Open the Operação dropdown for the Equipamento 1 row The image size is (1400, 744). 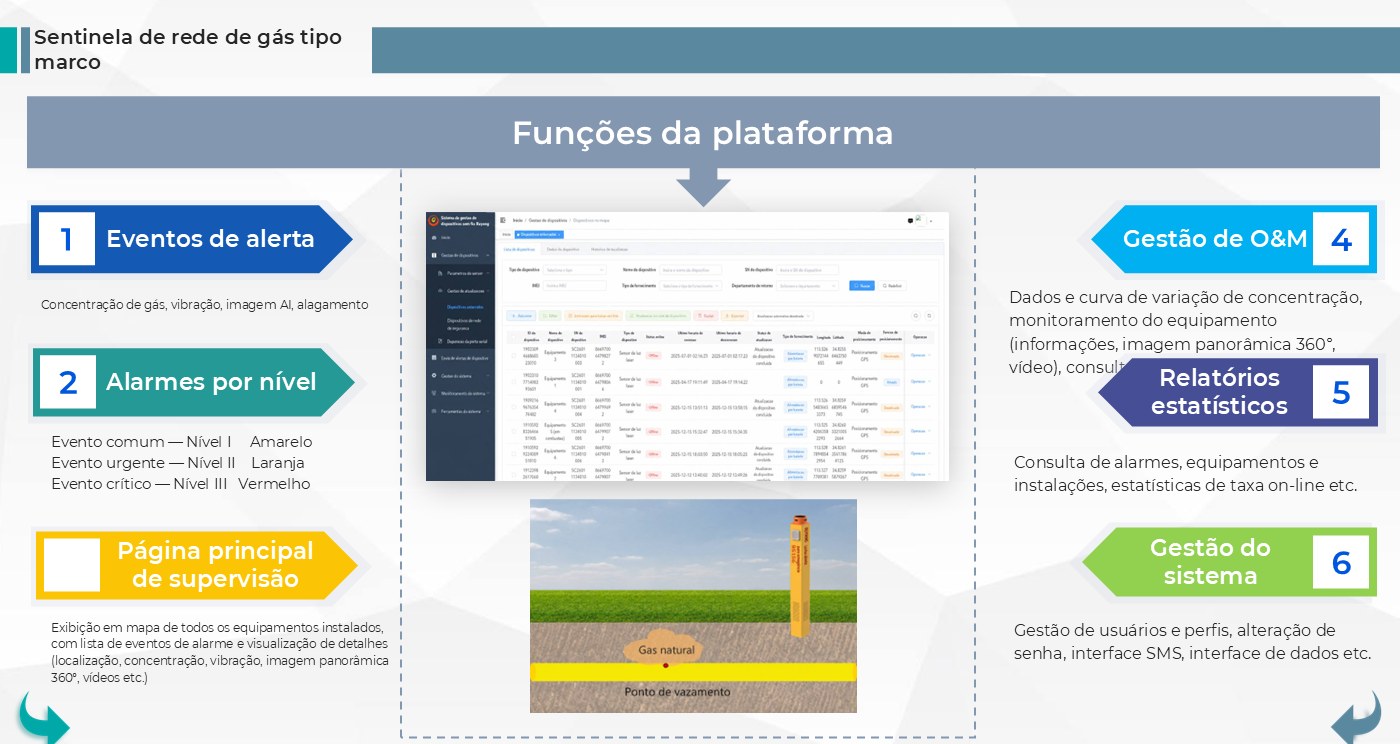coord(920,381)
